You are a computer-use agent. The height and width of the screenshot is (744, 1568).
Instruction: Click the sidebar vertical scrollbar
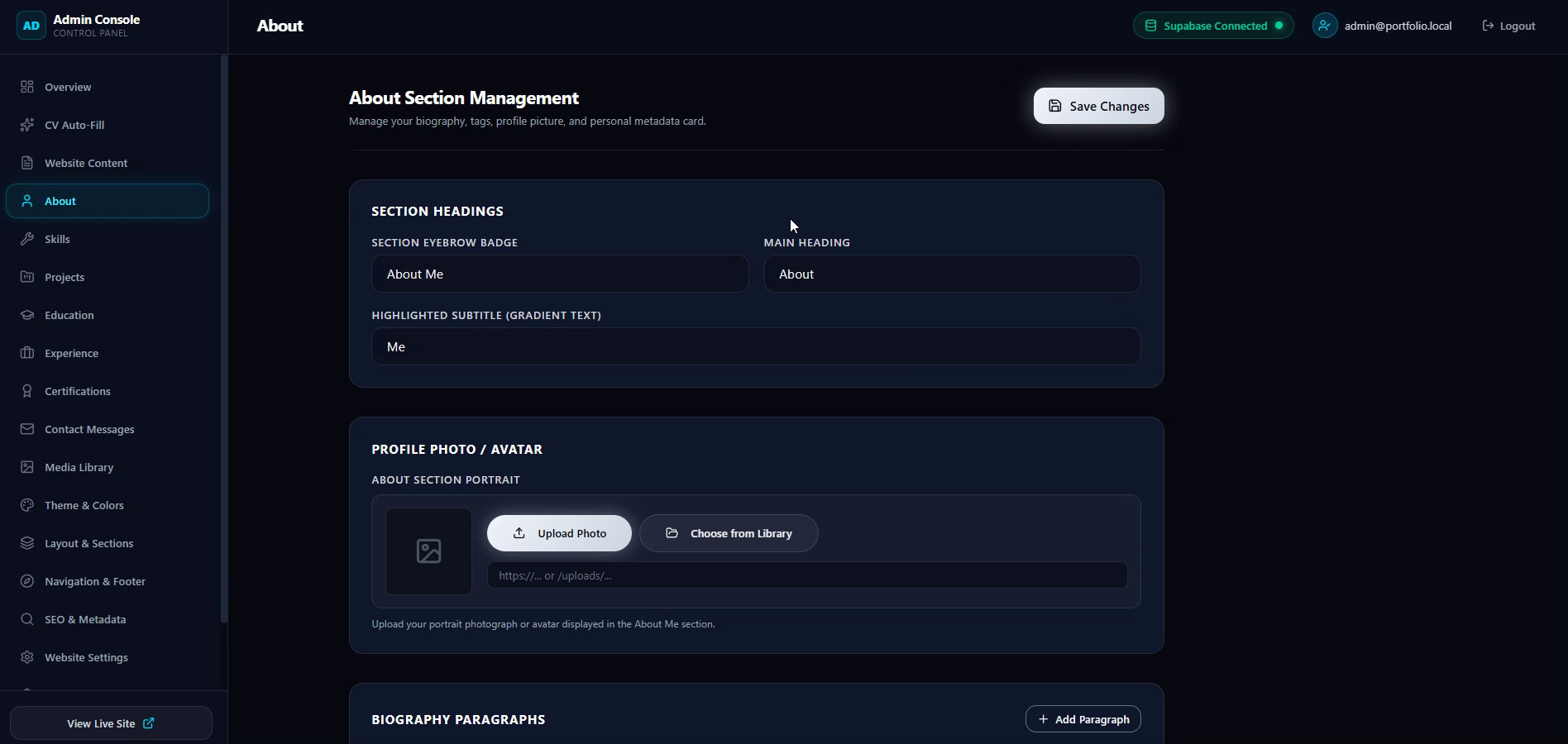click(x=223, y=339)
